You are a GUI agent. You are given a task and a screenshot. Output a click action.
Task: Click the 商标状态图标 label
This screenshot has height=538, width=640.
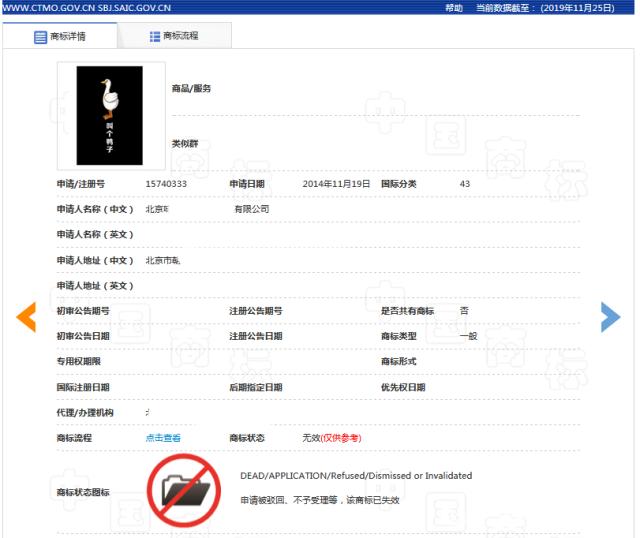[83, 492]
